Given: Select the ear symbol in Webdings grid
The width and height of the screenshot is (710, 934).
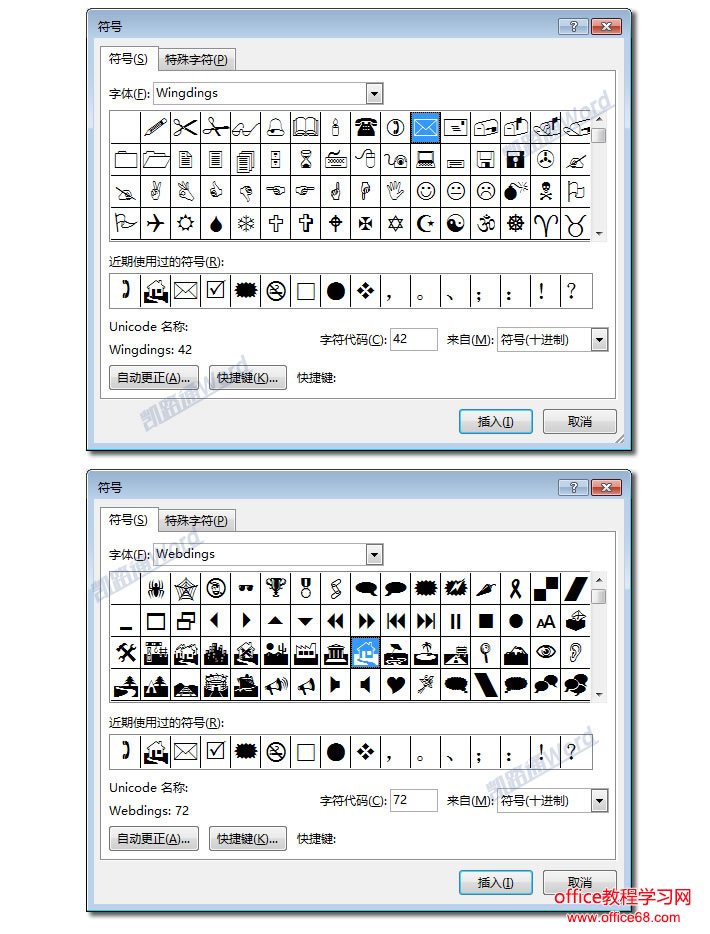Looking at the screenshot, I should [x=575, y=653].
